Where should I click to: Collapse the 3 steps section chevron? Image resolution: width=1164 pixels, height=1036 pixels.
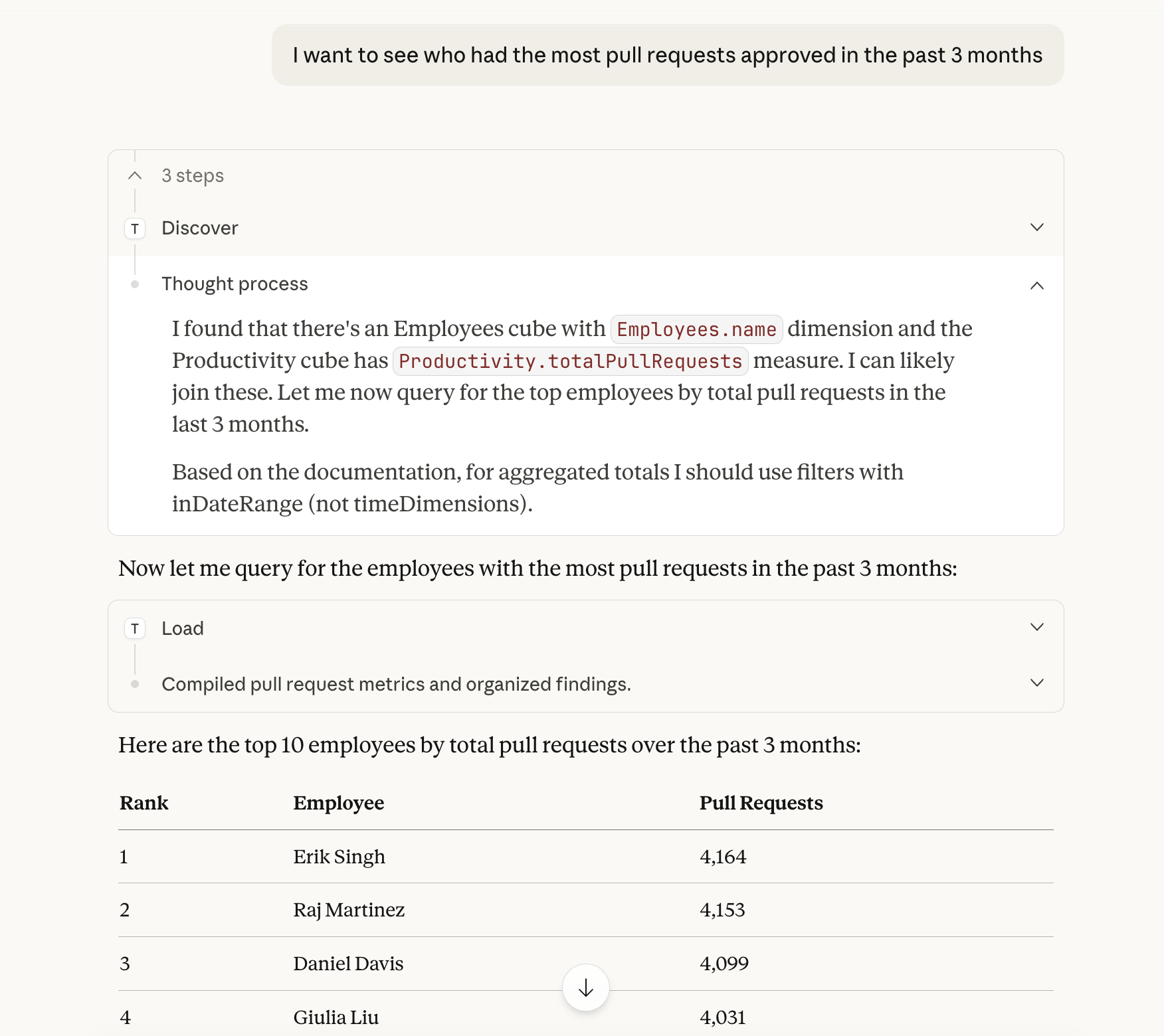135,175
